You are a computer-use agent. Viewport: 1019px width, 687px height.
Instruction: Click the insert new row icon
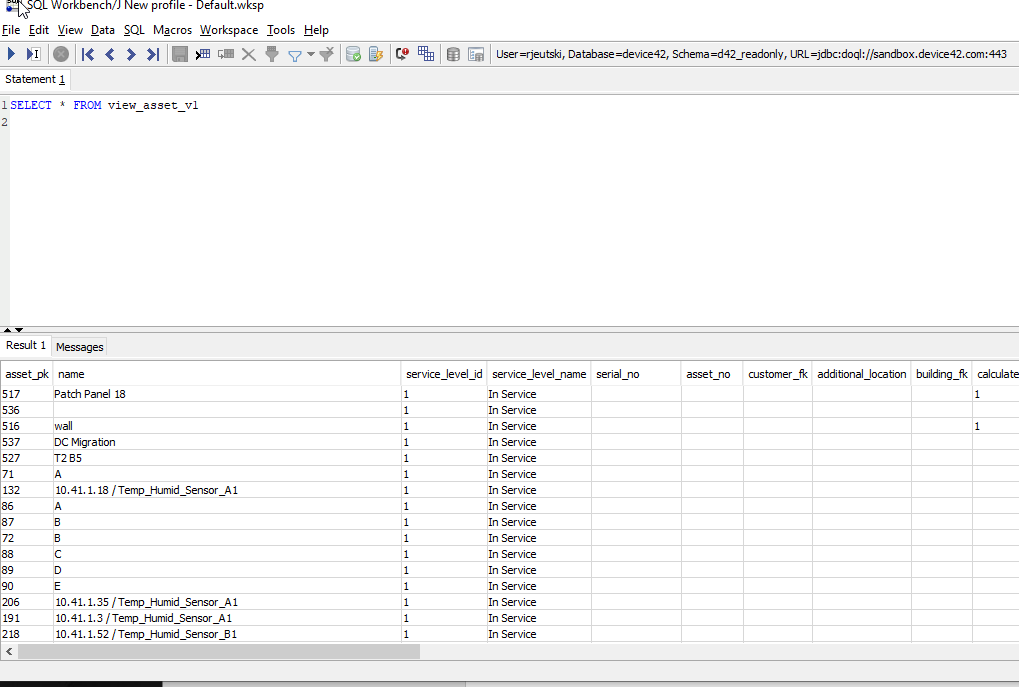203,54
